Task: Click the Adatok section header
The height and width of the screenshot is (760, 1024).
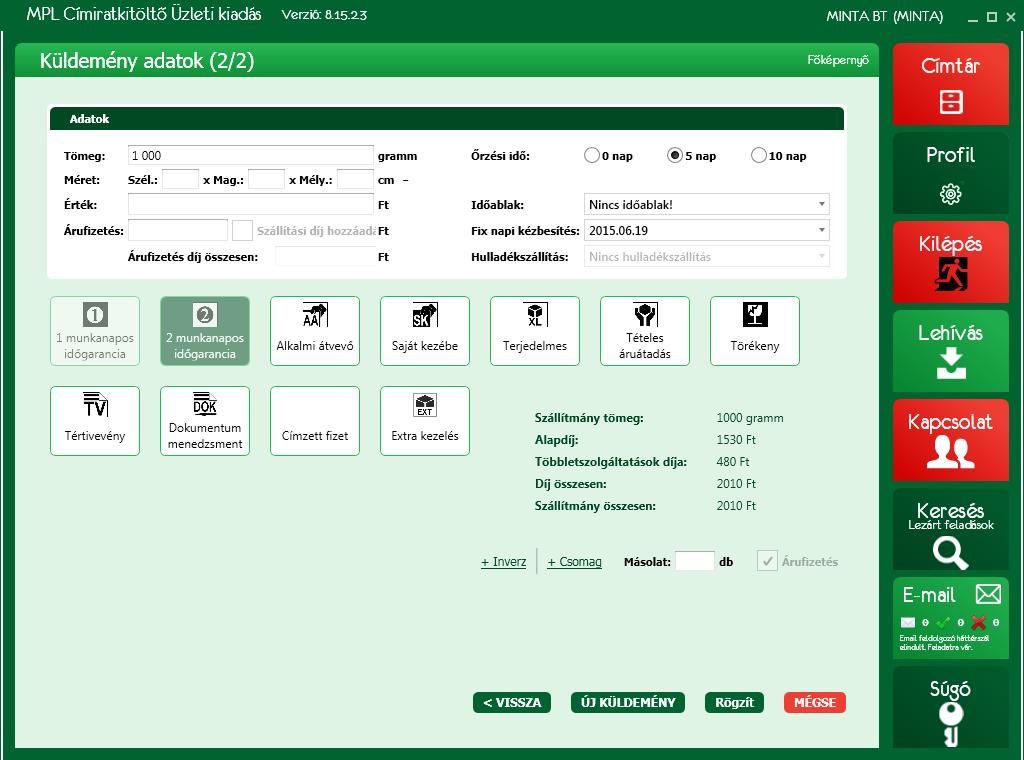Action: click(447, 119)
